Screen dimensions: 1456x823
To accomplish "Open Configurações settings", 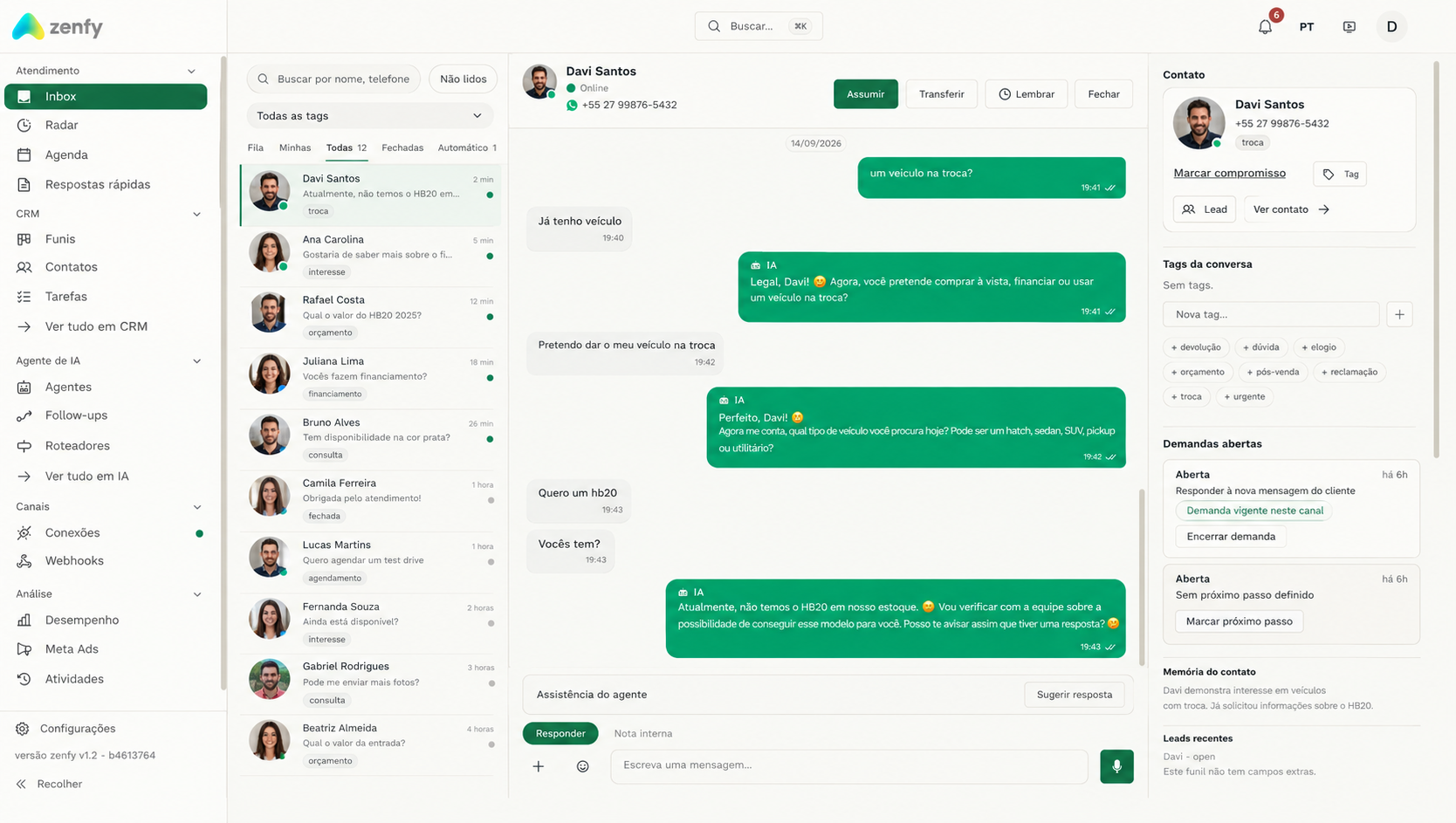I will coord(78,729).
